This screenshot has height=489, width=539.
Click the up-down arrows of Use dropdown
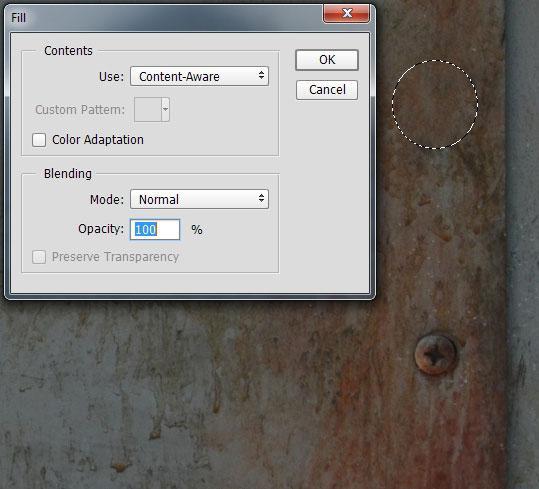coord(262,75)
